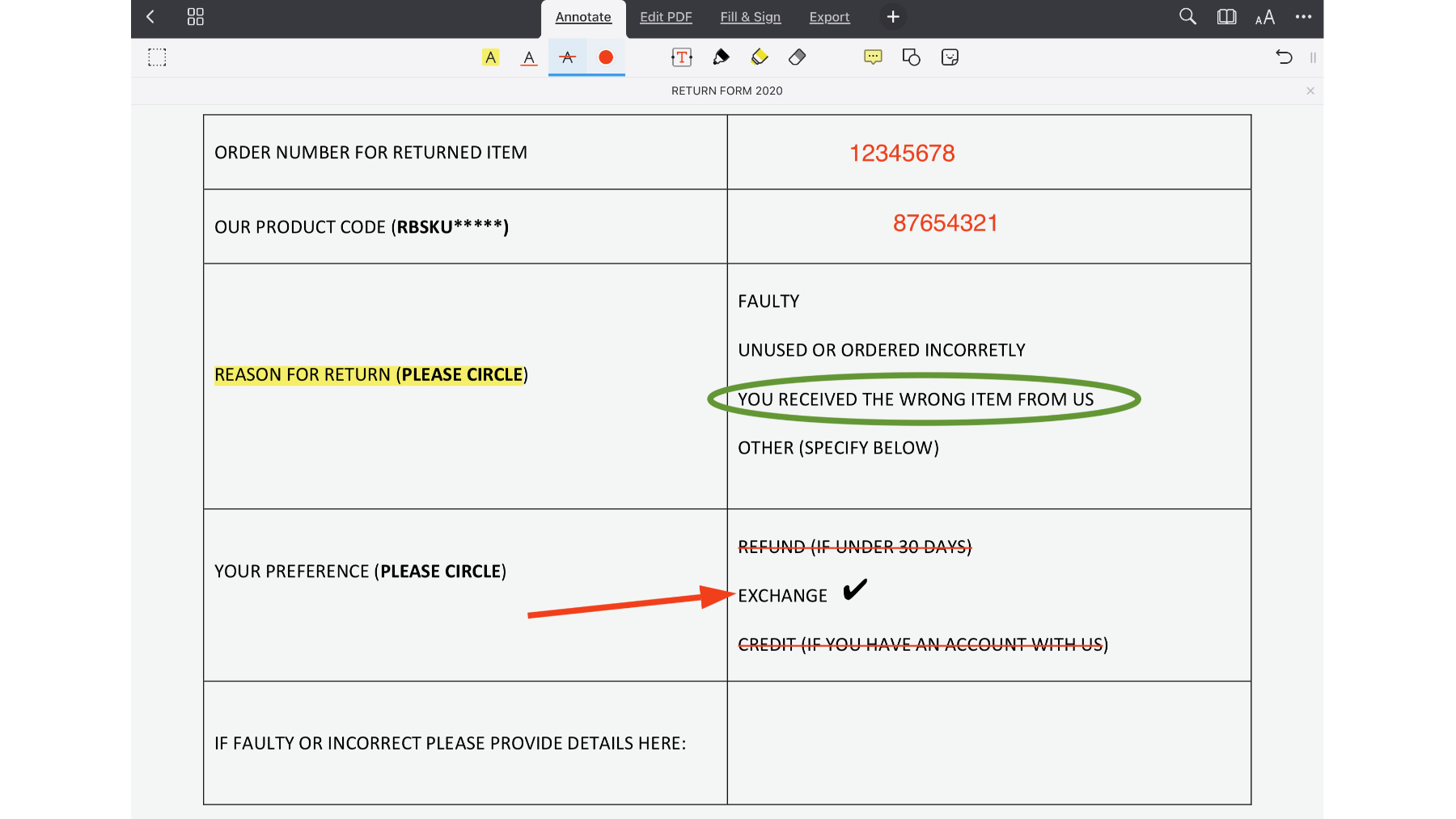Toggle the underline text tool
The height and width of the screenshot is (819, 1456).
click(x=528, y=57)
